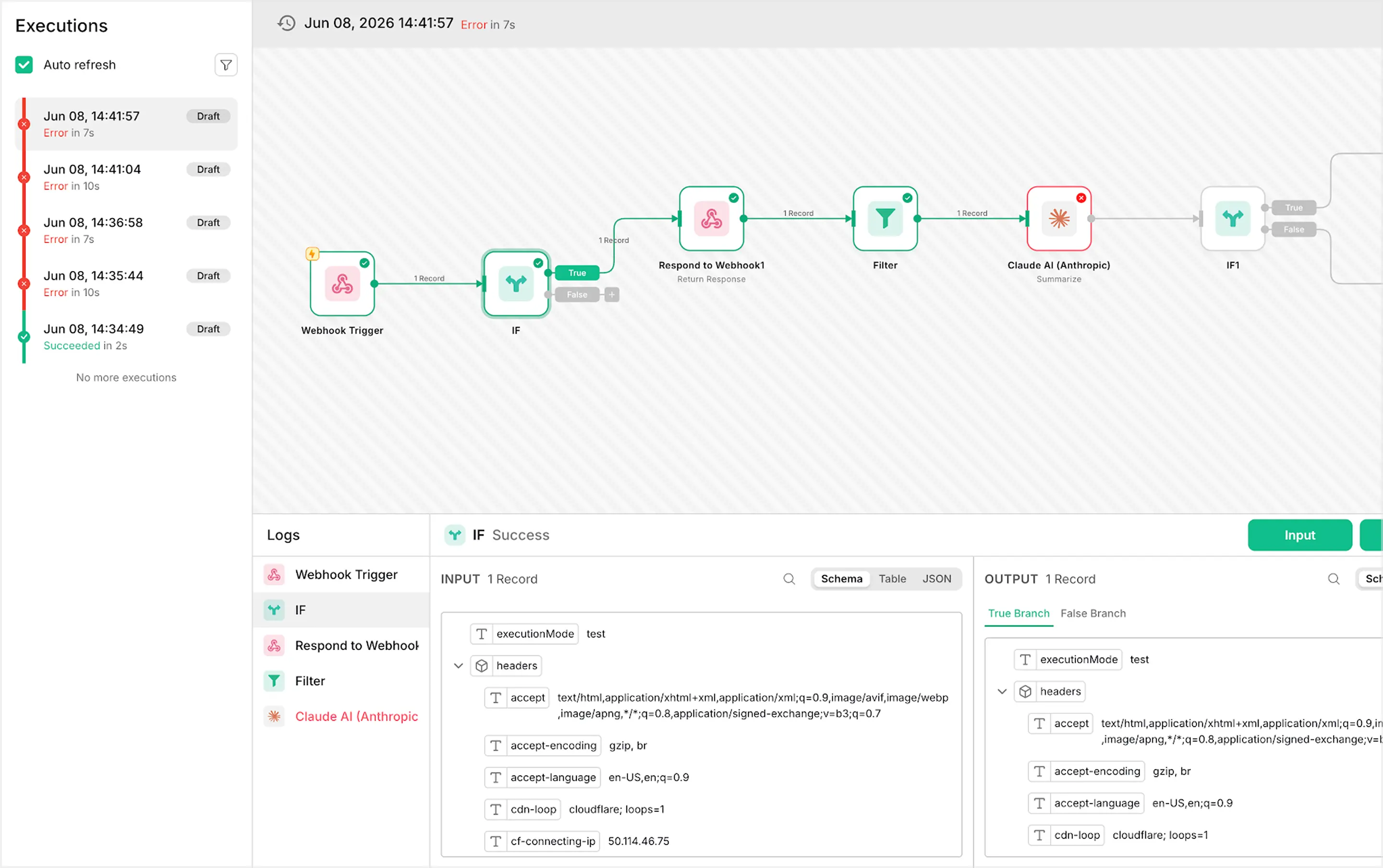
Task: Switch INPUT view to JSON
Action: (936, 579)
